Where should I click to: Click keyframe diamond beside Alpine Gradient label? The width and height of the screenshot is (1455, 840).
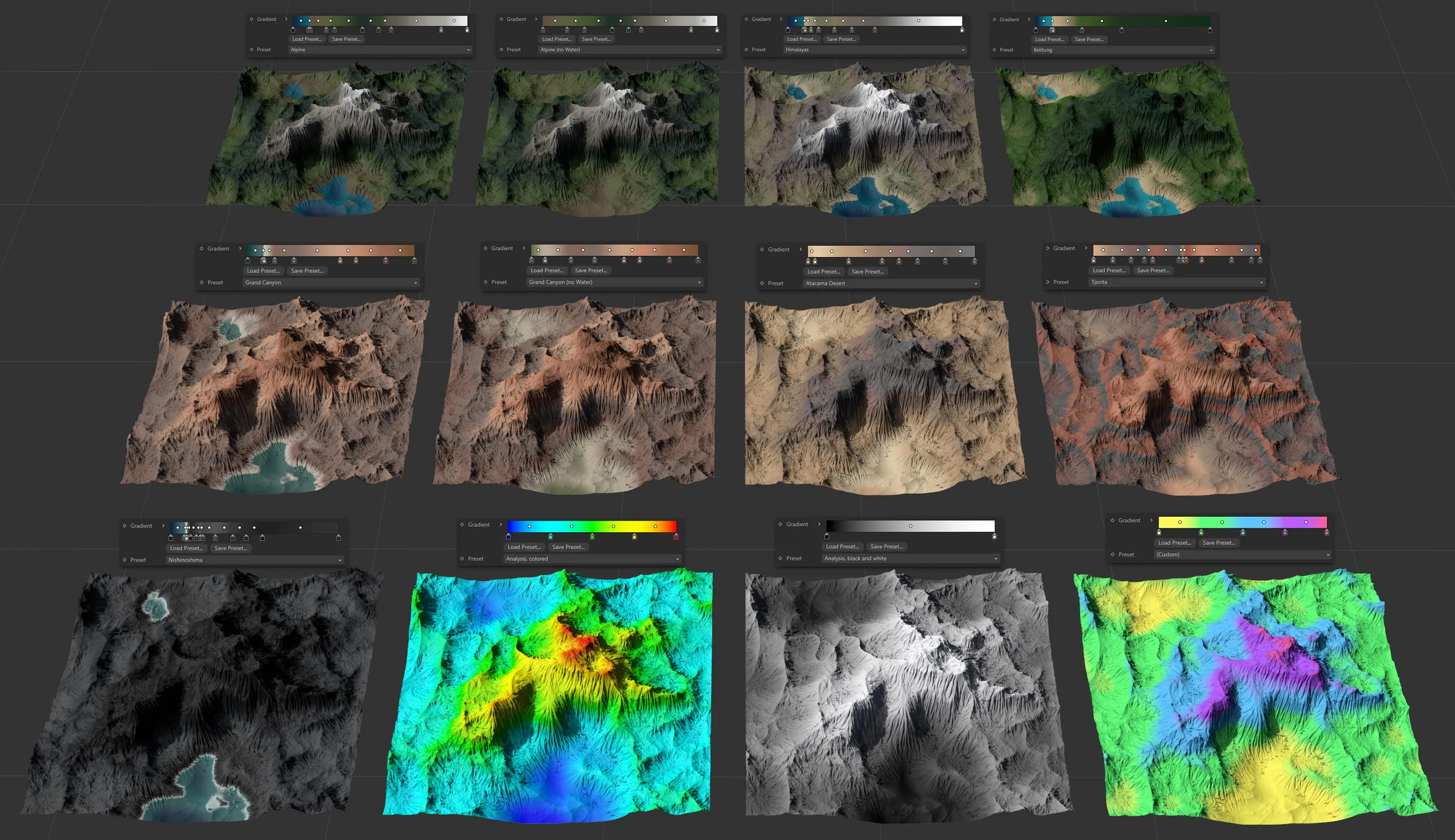click(x=251, y=19)
